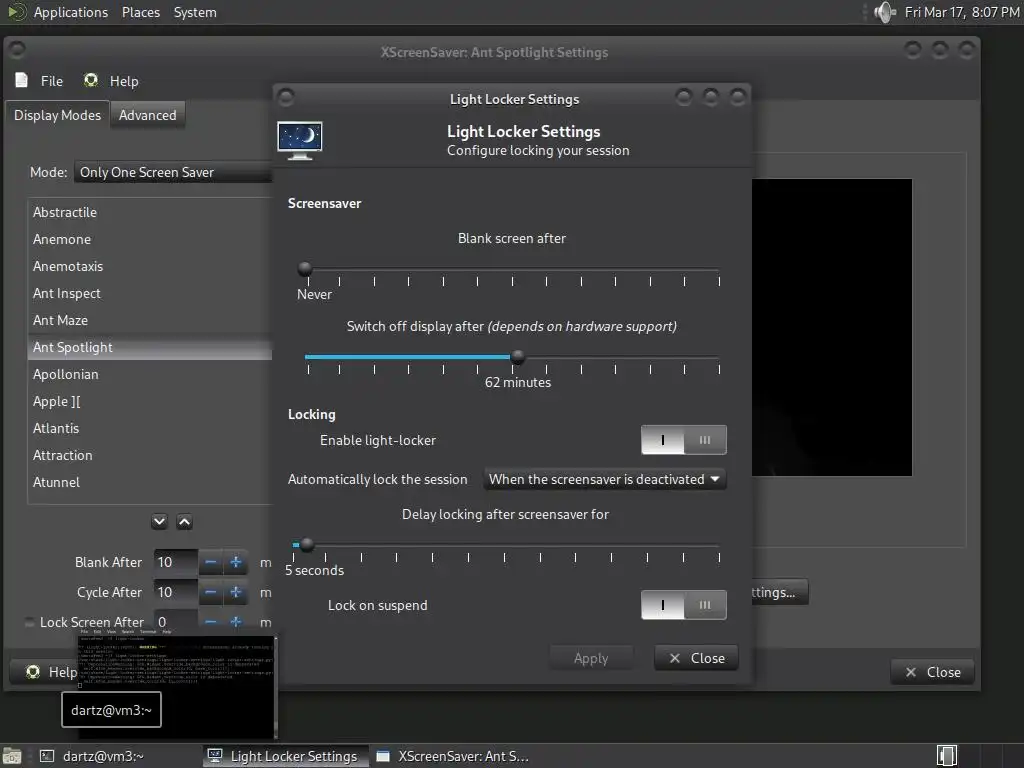Select Atlantis in the screensaver list
This screenshot has height=768, width=1024.
click(x=150, y=428)
